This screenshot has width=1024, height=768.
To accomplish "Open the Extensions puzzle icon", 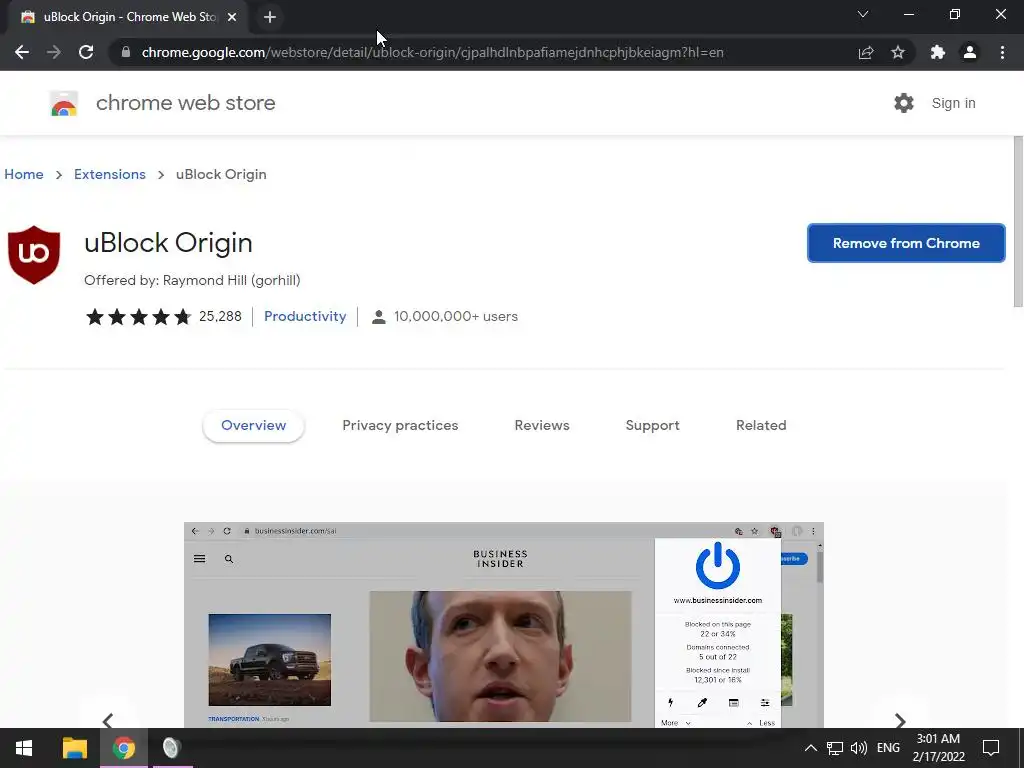I will [938, 52].
